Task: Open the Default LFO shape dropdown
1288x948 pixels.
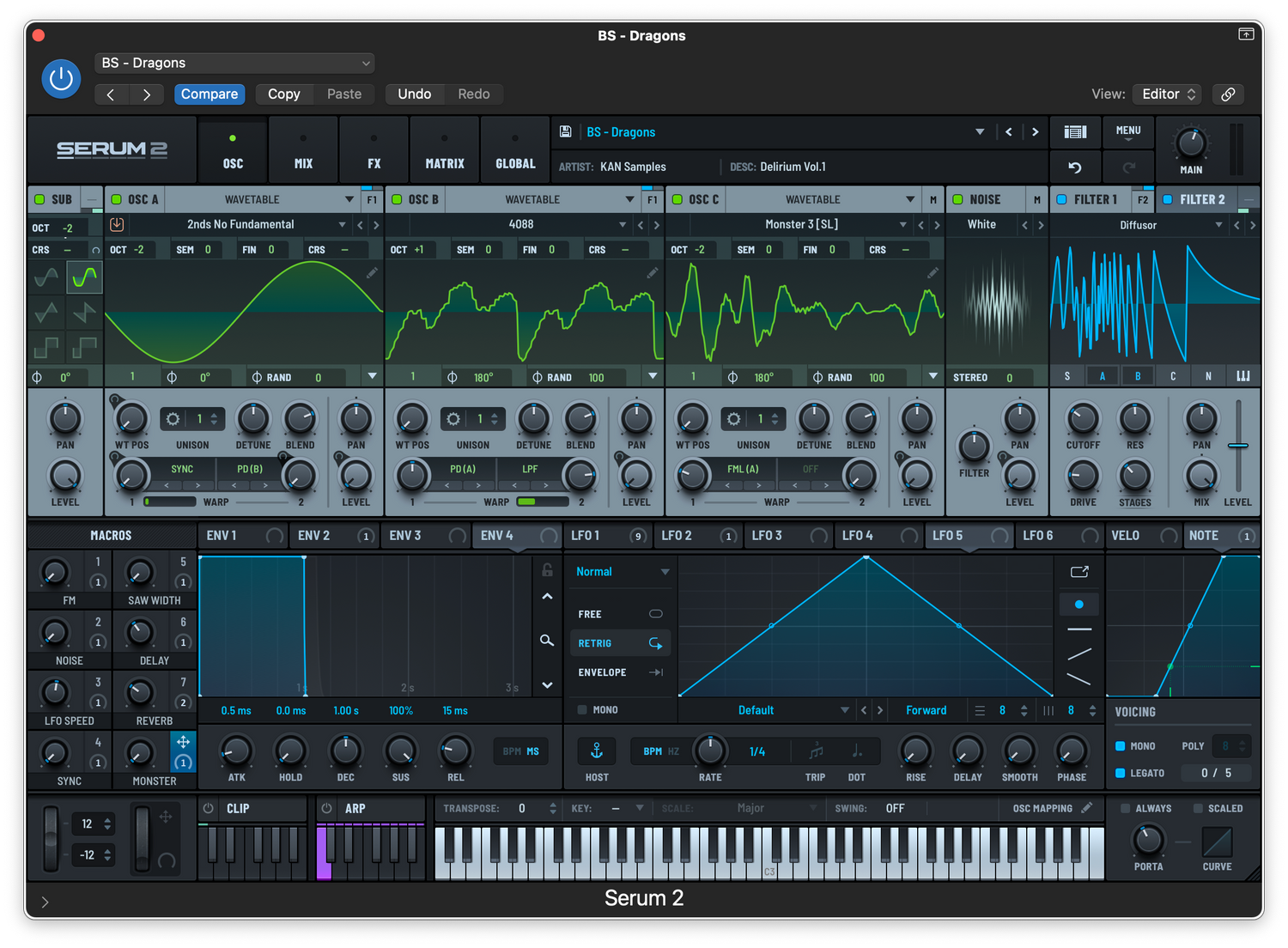Action: click(766, 710)
